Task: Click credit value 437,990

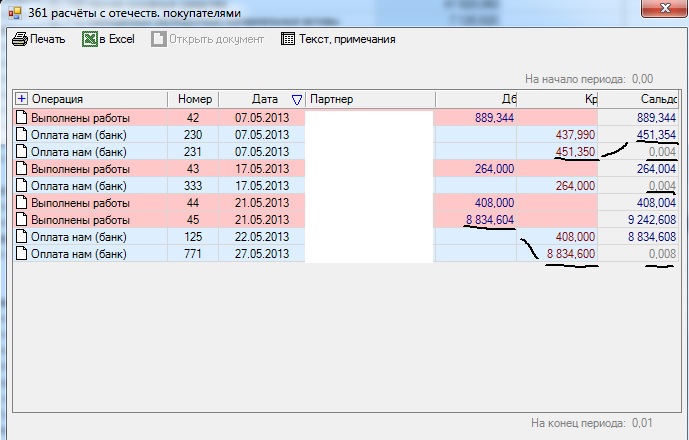Action: 575,135
